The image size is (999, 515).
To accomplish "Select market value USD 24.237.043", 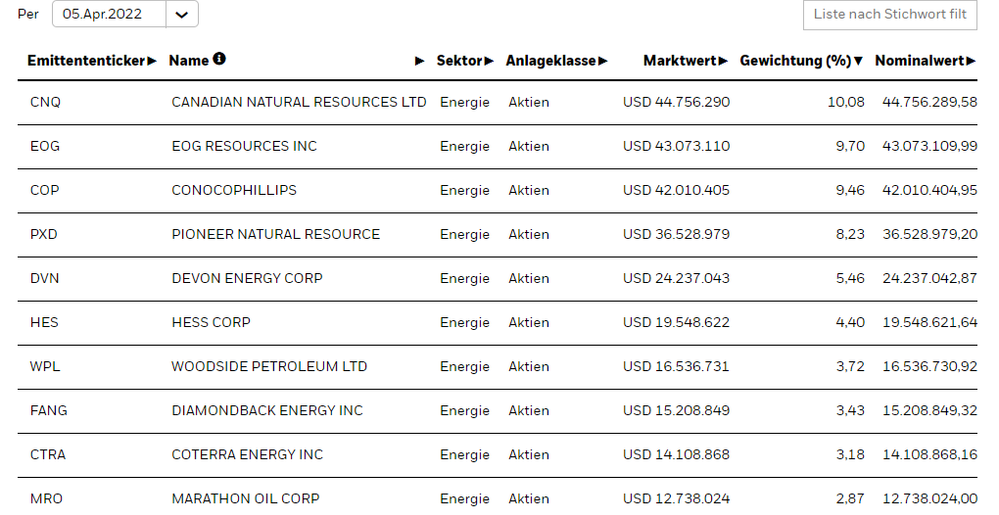I will click(x=677, y=278).
